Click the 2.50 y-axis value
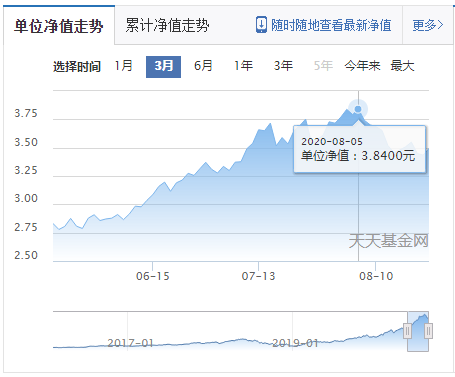The width and height of the screenshot is (455, 377). 26,255
